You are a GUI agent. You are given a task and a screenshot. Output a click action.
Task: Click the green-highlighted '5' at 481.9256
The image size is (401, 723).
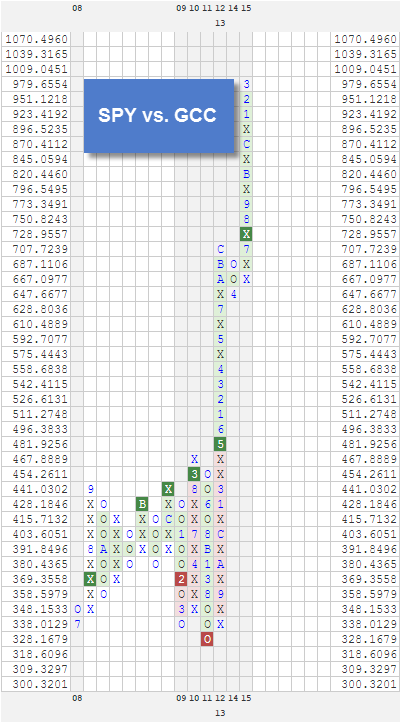coord(220,444)
